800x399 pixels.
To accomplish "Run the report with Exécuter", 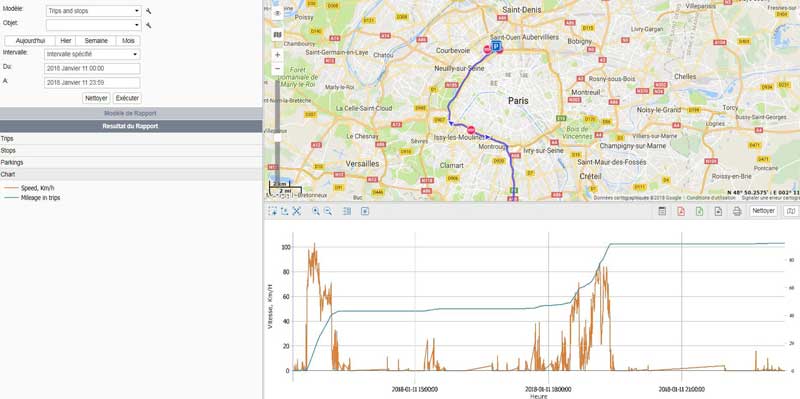I will pos(127,98).
